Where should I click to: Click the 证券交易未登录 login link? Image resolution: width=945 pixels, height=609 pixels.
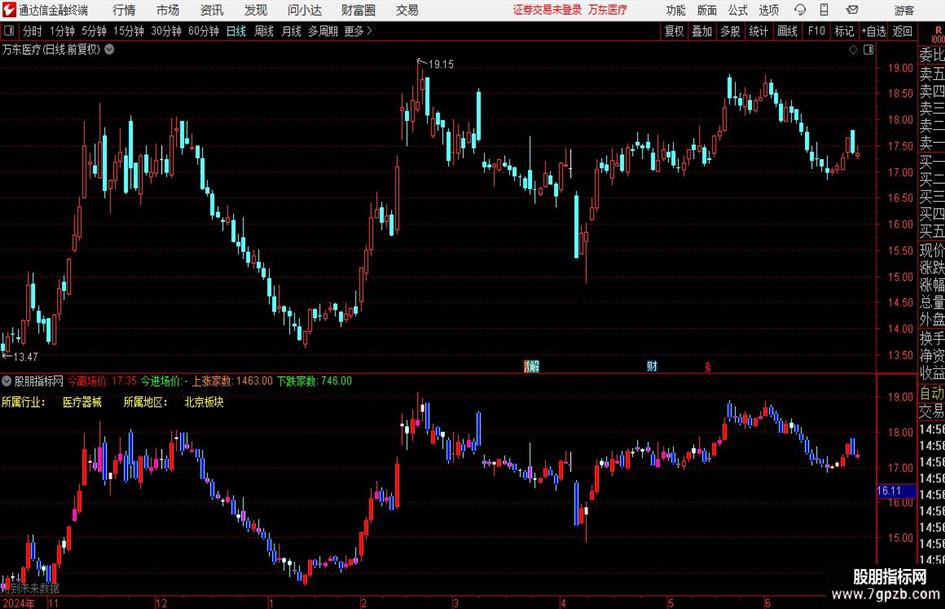[x=547, y=10]
